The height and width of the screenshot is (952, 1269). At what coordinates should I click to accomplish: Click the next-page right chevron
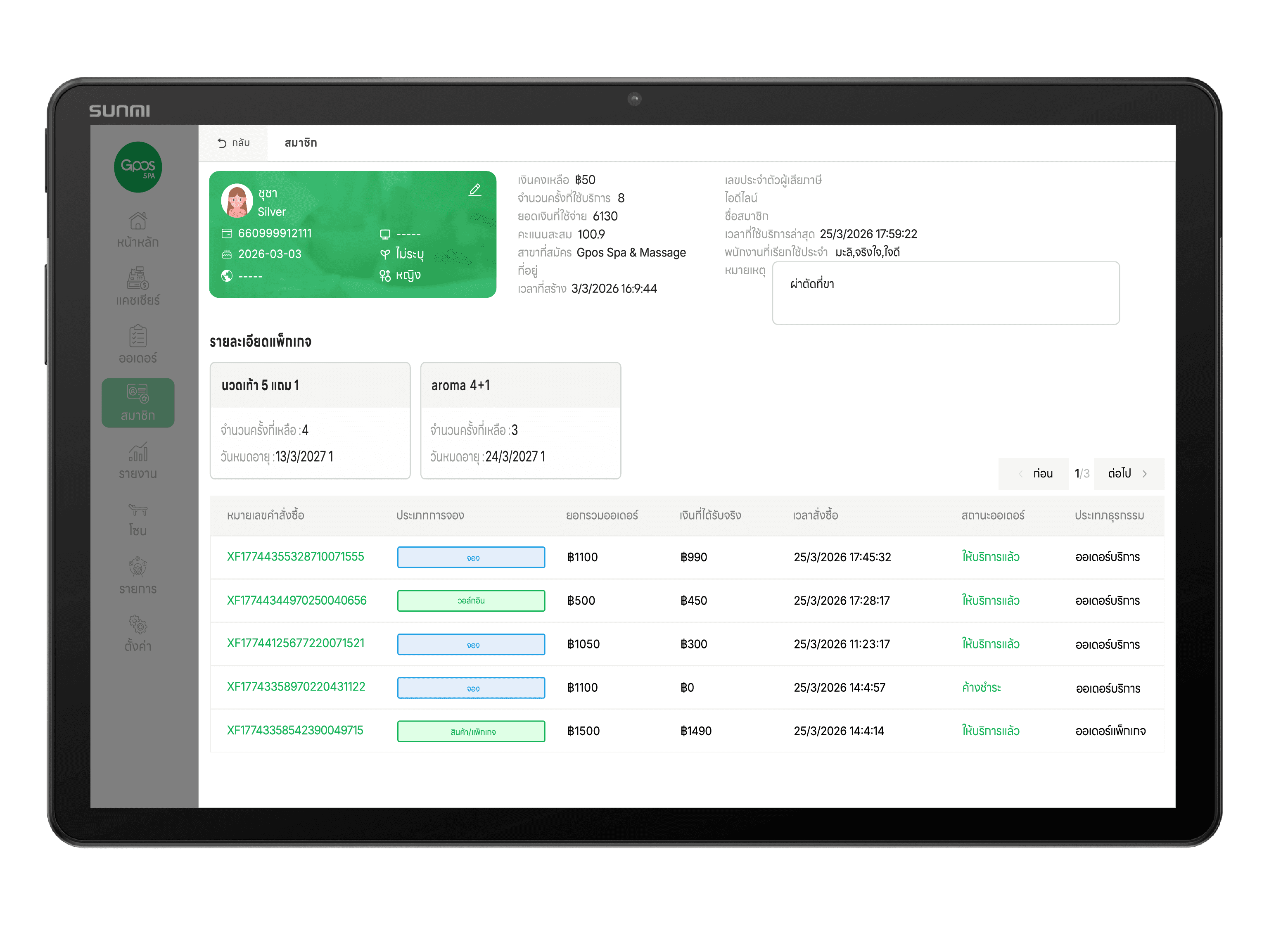tap(1145, 473)
